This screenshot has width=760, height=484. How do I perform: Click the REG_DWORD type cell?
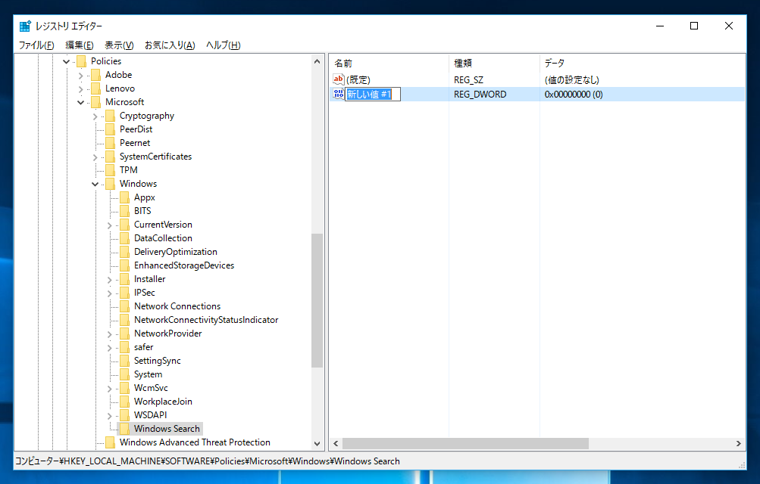pos(480,94)
